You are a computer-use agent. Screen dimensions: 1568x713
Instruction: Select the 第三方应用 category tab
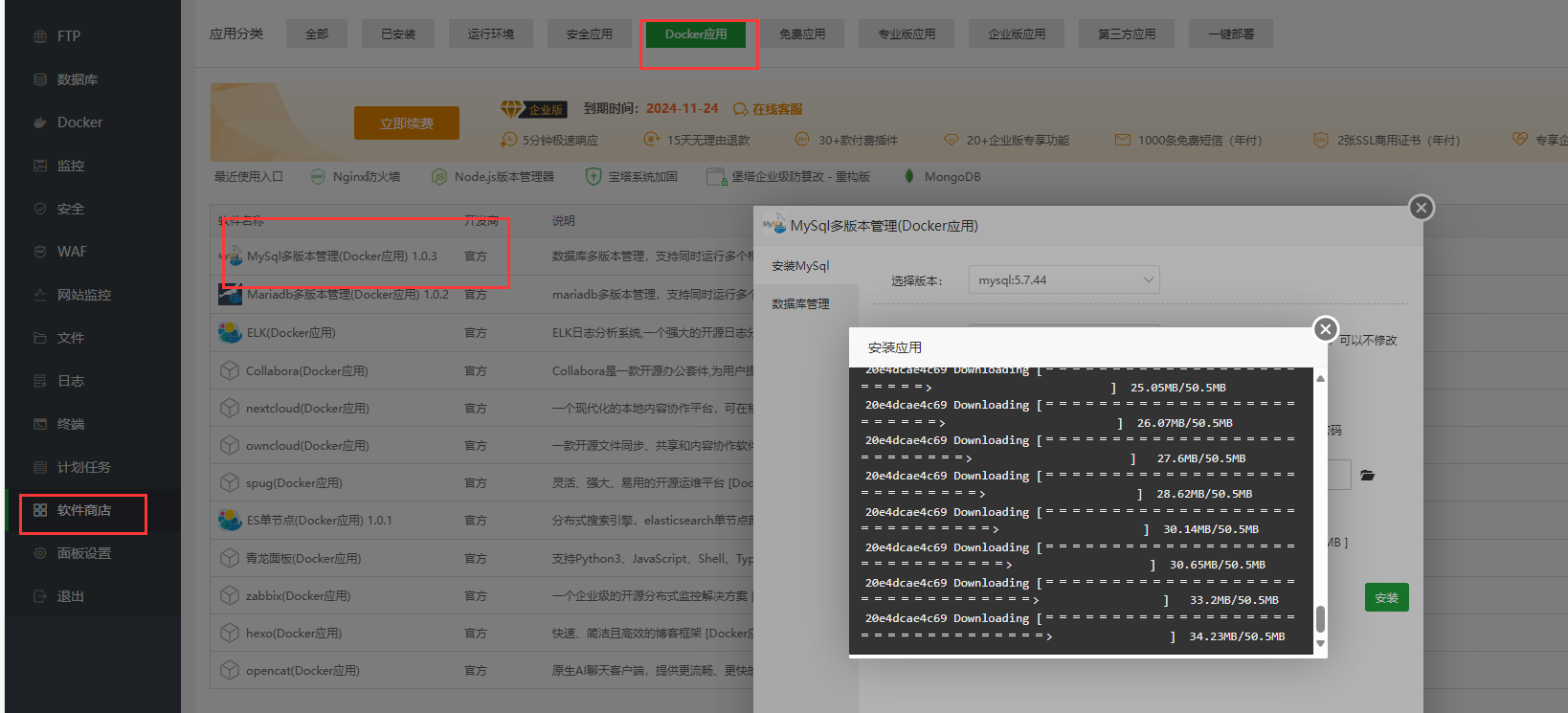(1127, 33)
